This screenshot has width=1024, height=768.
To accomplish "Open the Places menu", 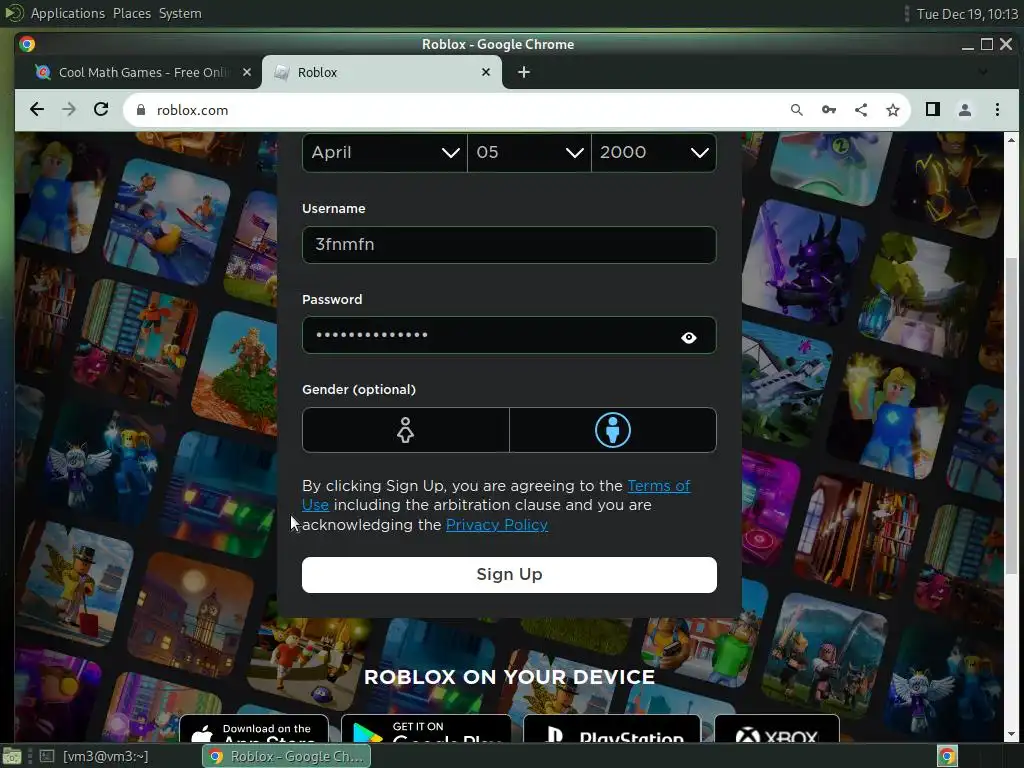I will [131, 13].
